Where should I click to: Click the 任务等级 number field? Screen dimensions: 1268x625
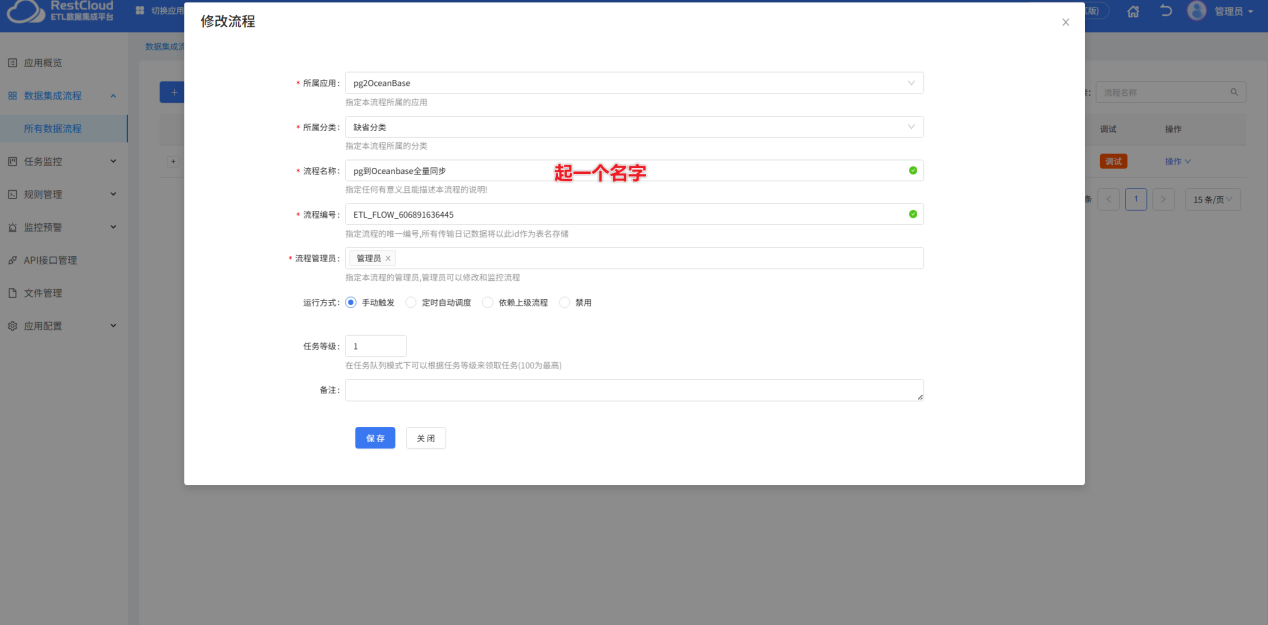376,346
